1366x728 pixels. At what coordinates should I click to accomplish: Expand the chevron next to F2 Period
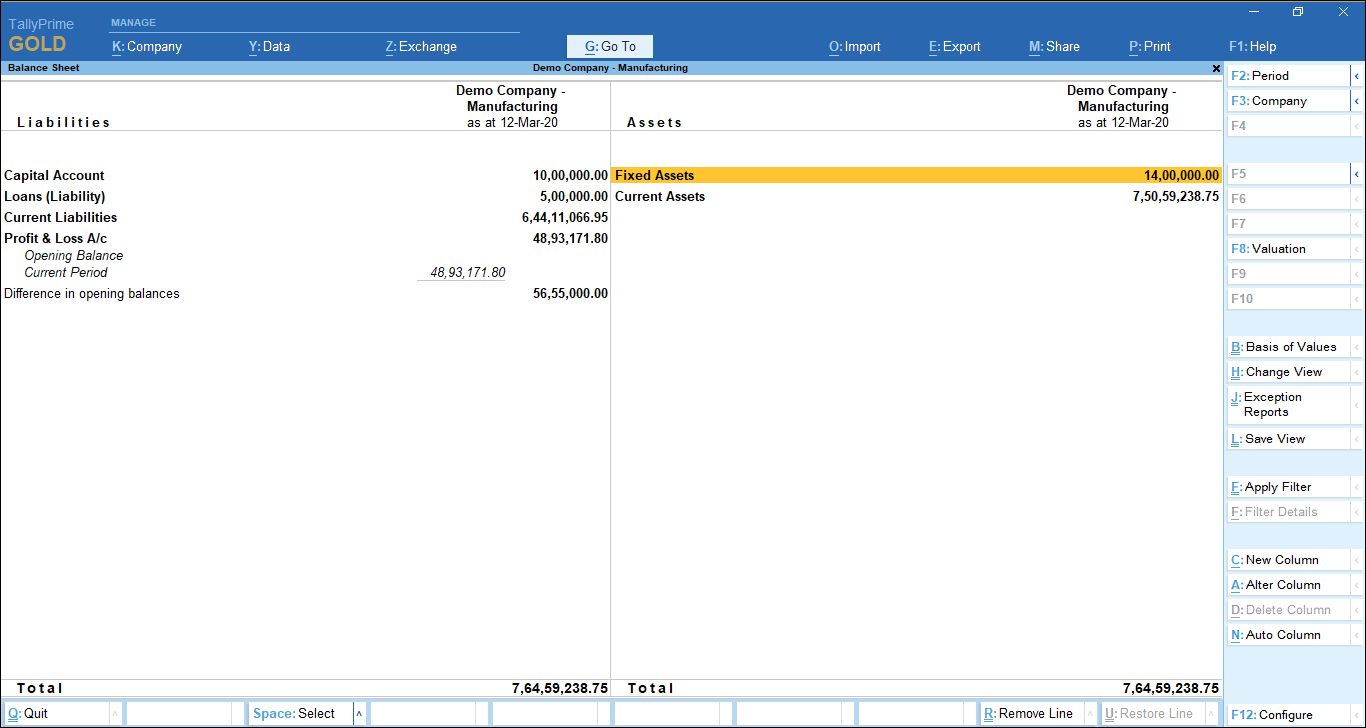coord(1357,75)
